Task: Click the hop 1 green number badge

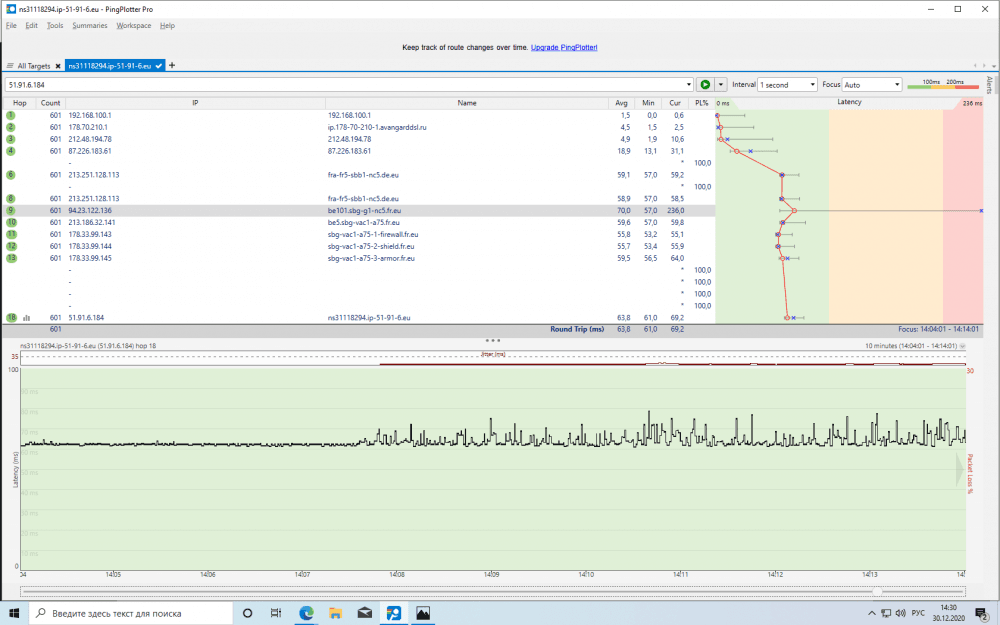Action: point(11,115)
